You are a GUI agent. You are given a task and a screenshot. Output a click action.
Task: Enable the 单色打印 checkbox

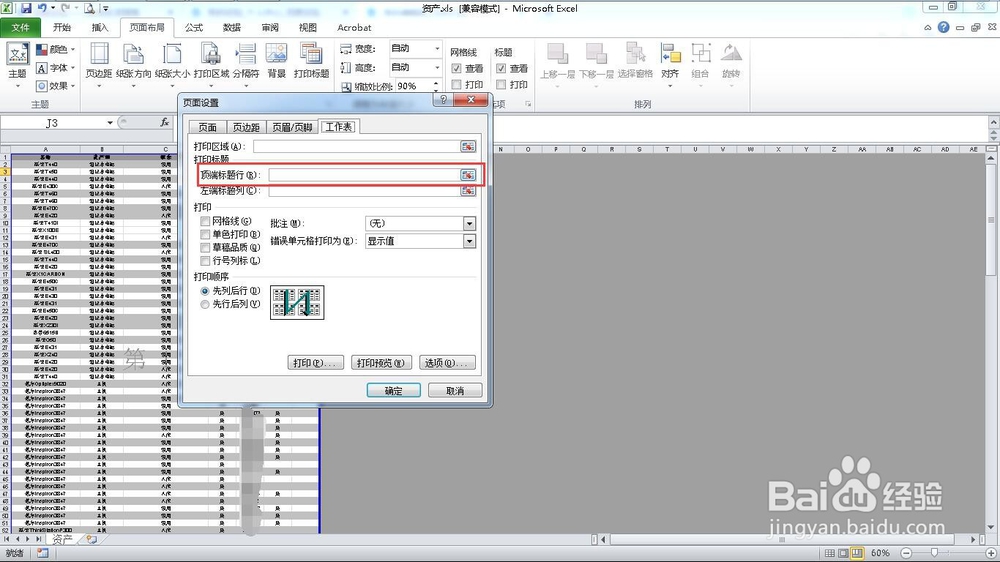click(x=205, y=235)
